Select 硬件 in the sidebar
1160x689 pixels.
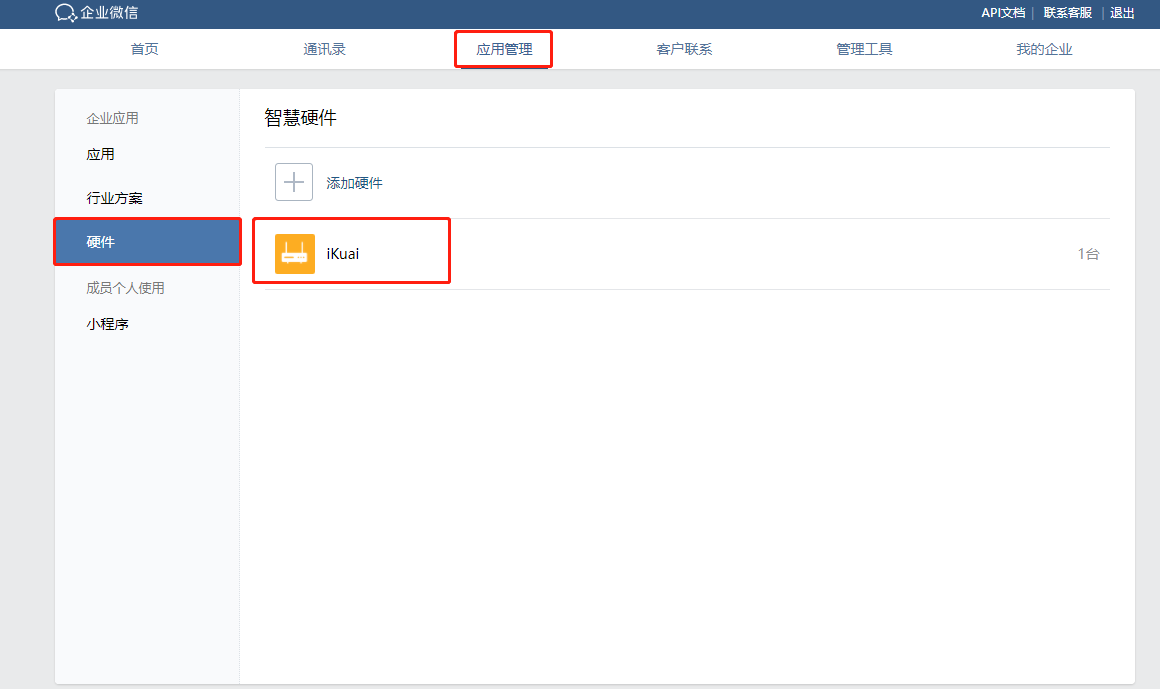click(x=147, y=242)
